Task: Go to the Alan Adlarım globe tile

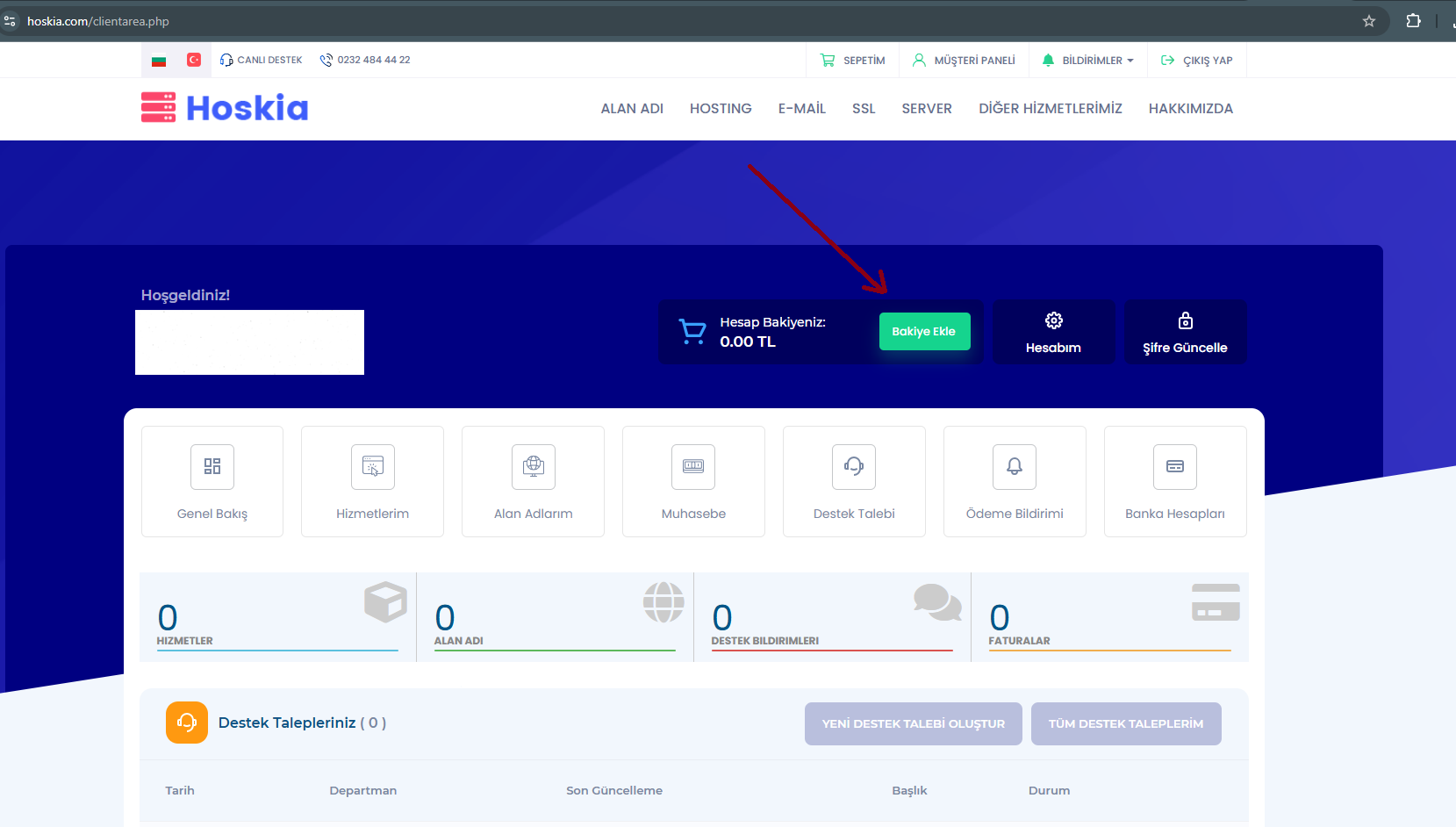Action: coord(533,481)
